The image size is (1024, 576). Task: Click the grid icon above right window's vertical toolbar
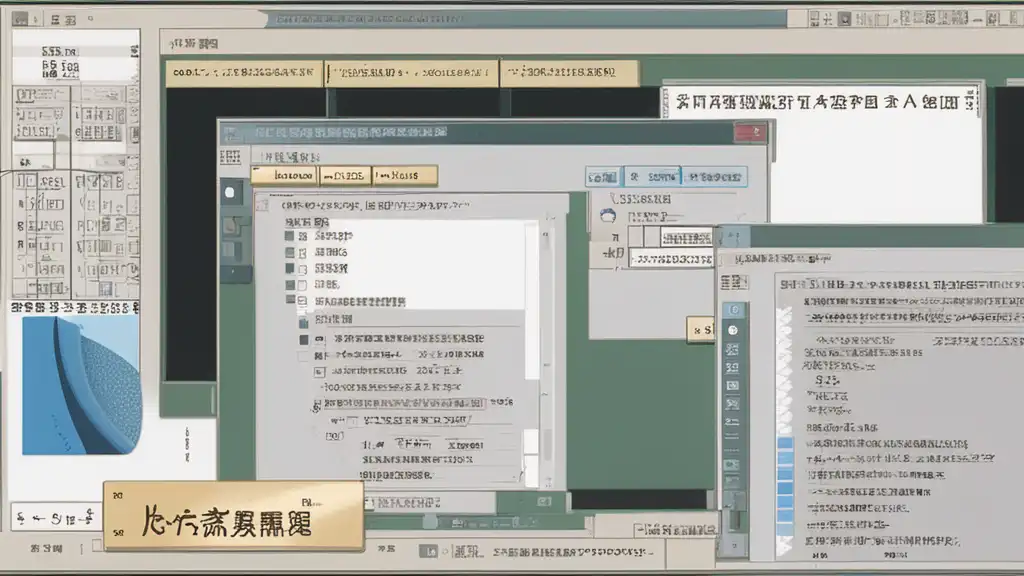(x=733, y=282)
